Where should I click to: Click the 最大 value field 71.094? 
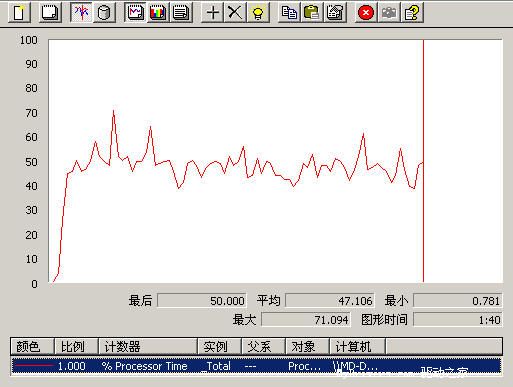coord(306,320)
